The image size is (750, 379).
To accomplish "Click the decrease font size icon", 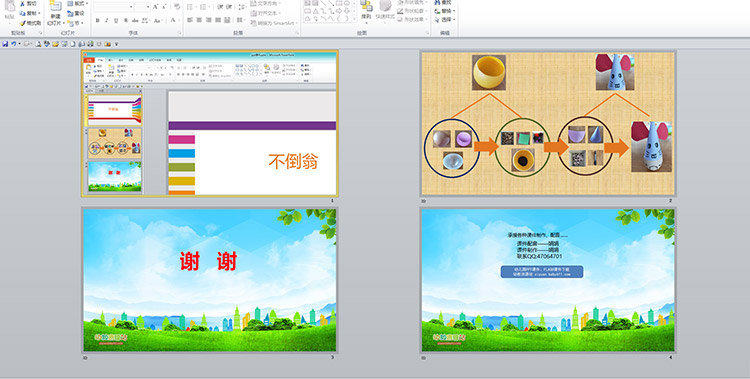I will point(164,7).
